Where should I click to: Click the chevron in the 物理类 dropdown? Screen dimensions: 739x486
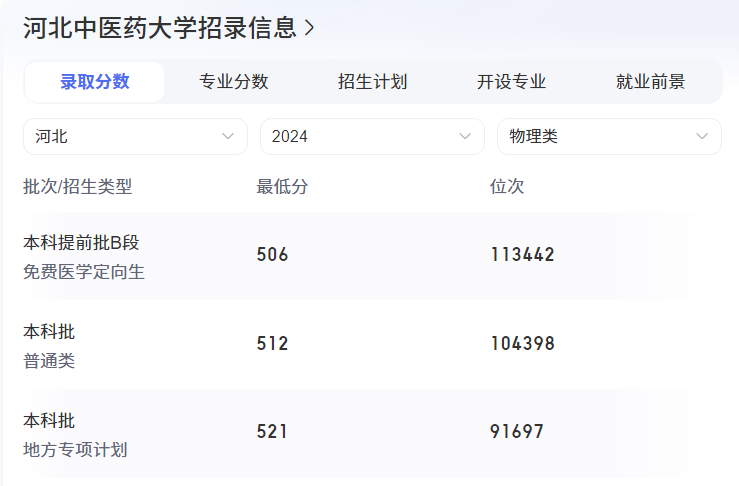coord(702,136)
